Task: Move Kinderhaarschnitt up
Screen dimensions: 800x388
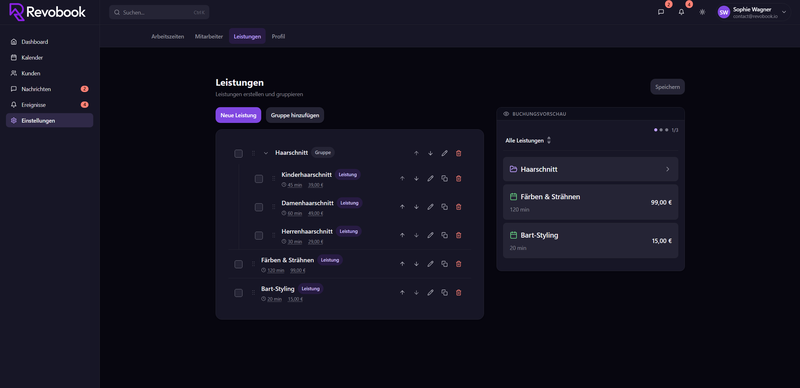Action: click(402, 178)
